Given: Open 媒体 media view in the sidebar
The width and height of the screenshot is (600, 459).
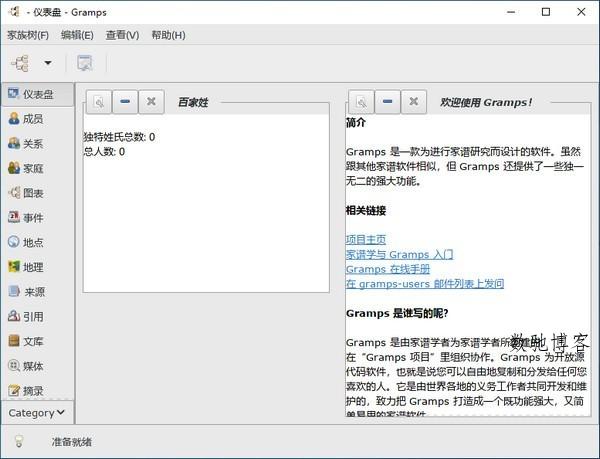Looking at the screenshot, I should point(37,366).
